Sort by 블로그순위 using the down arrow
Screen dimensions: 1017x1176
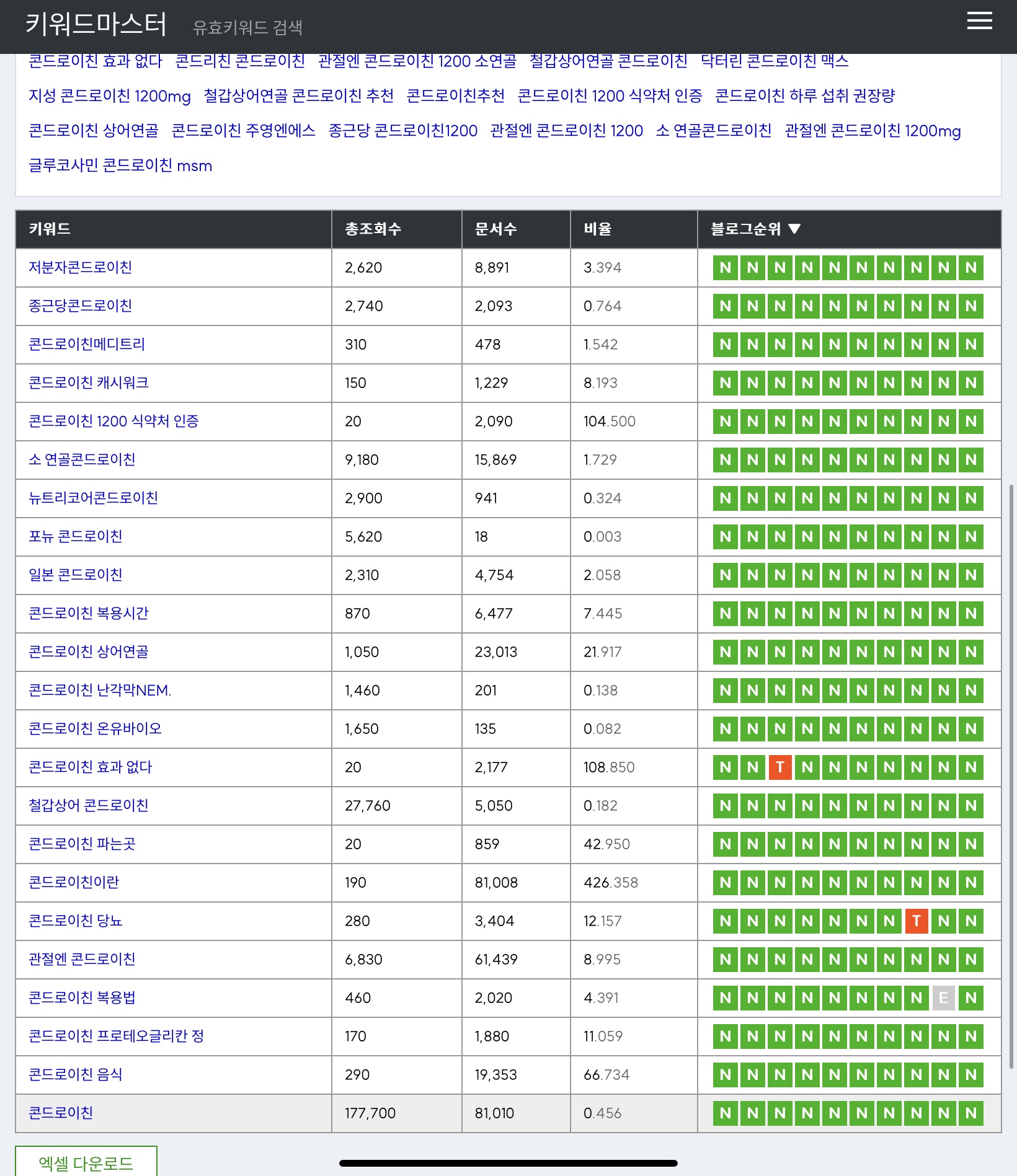tap(794, 229)
